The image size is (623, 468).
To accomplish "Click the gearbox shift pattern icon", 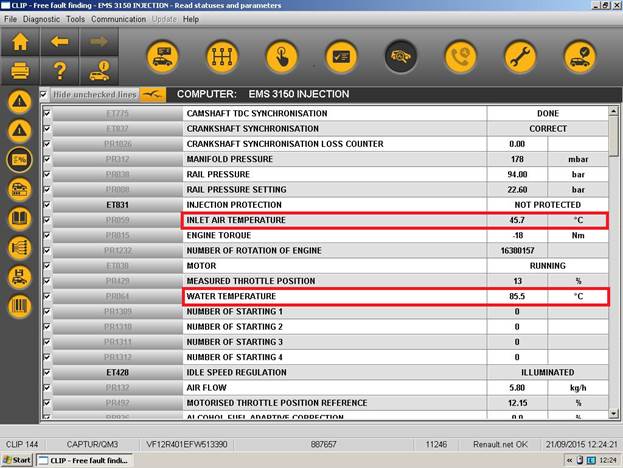I will (x=222, y=56).
